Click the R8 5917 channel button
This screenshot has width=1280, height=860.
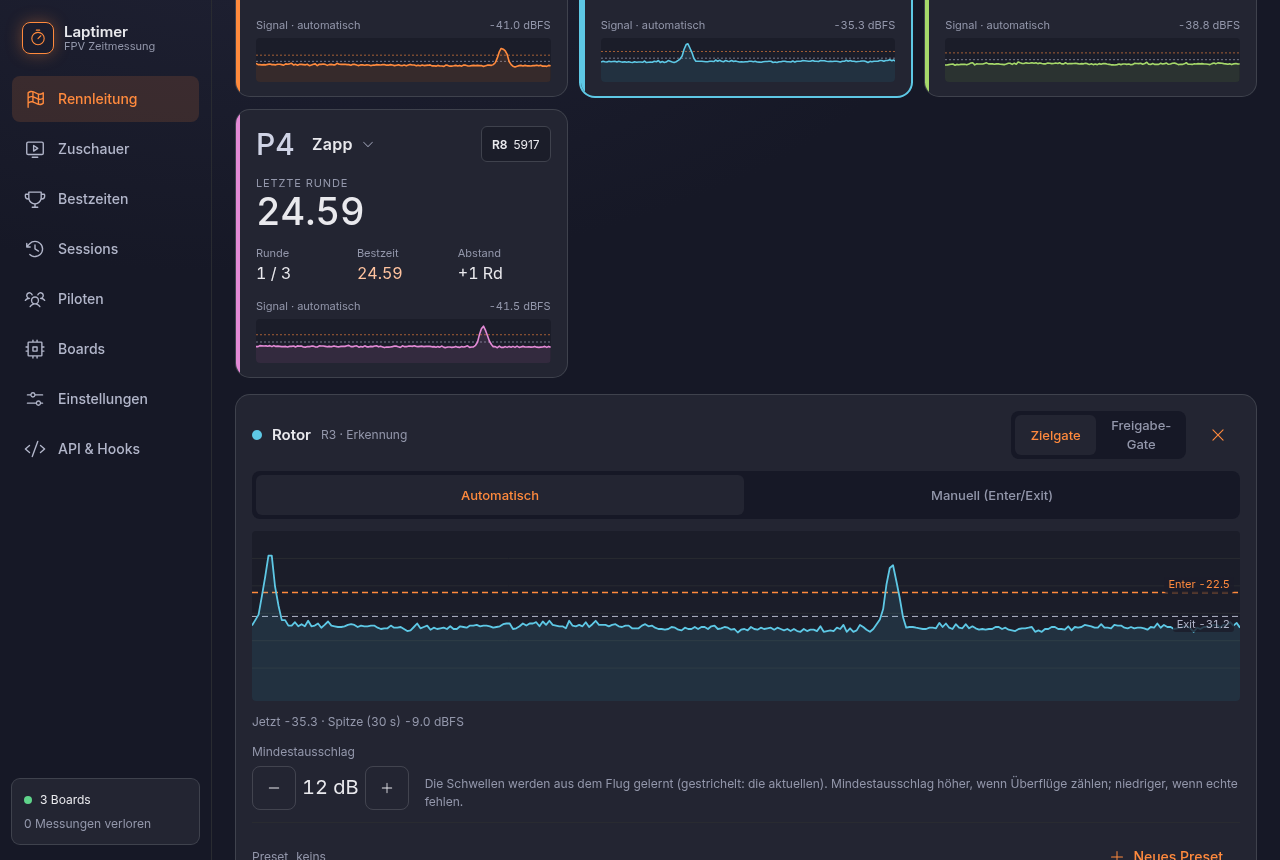click(x=516, y=144)
